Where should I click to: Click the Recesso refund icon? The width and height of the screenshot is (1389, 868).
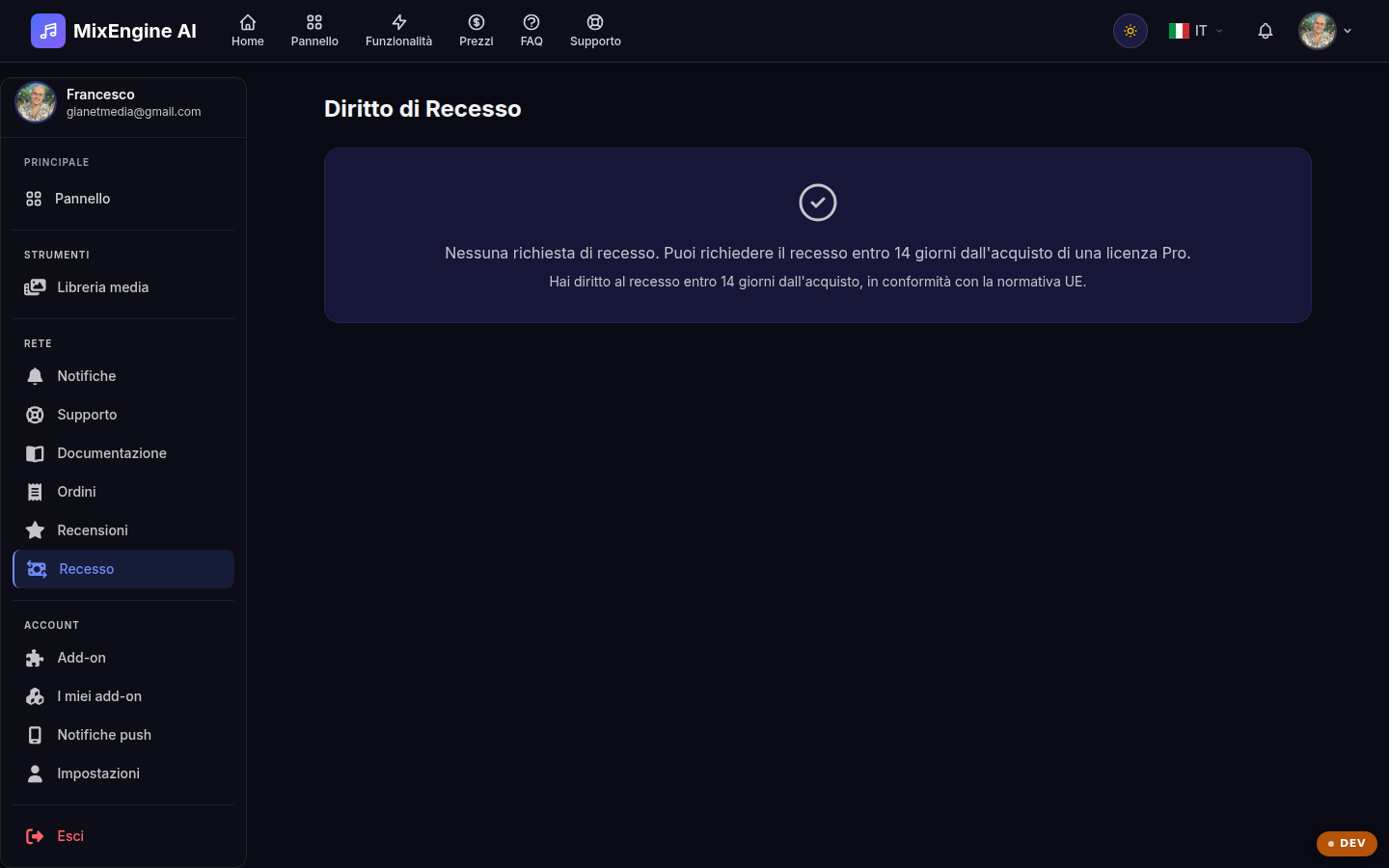click(37, 569)
